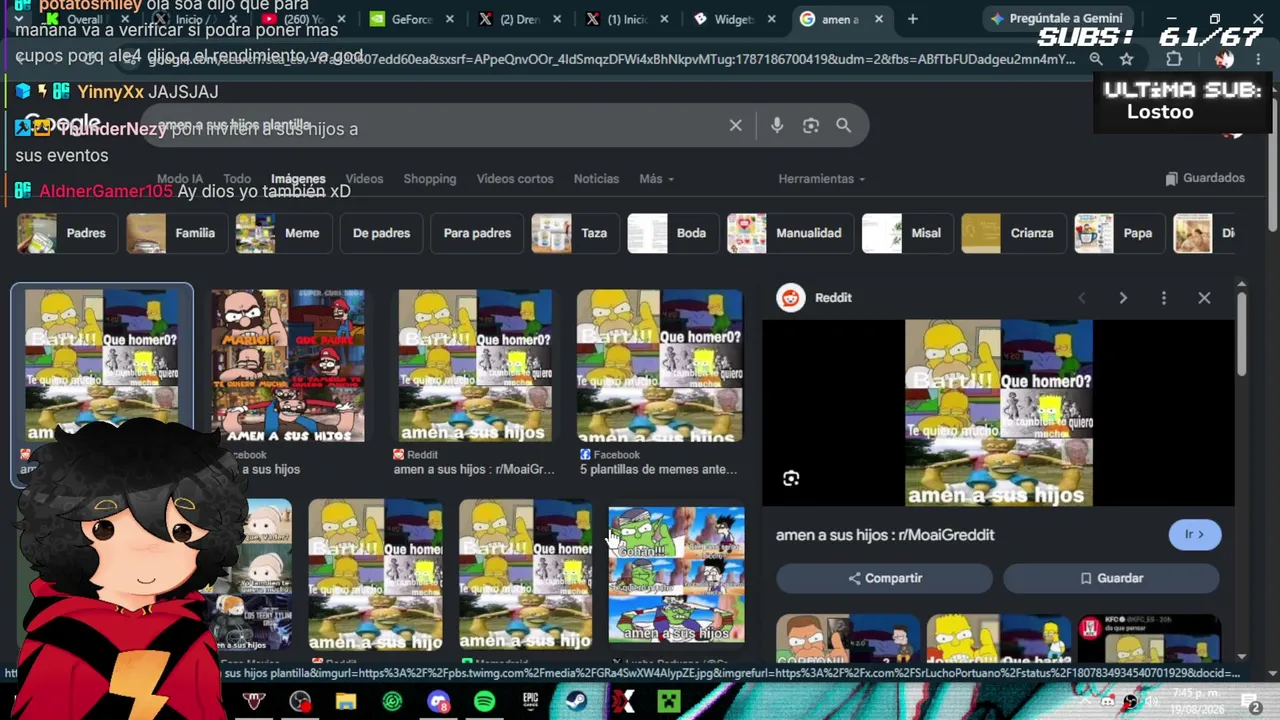Switch to the Widgets browser tab
Viewport: 1280px width, 720px height.
point(735,19)
